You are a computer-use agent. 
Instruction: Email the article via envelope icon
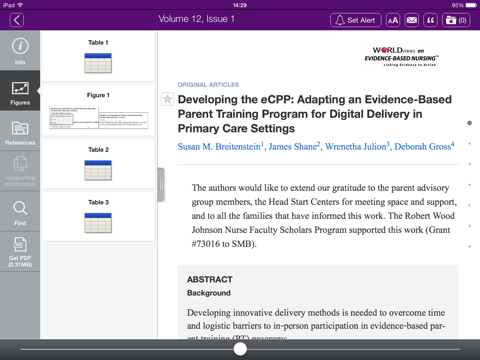(412, 20)
